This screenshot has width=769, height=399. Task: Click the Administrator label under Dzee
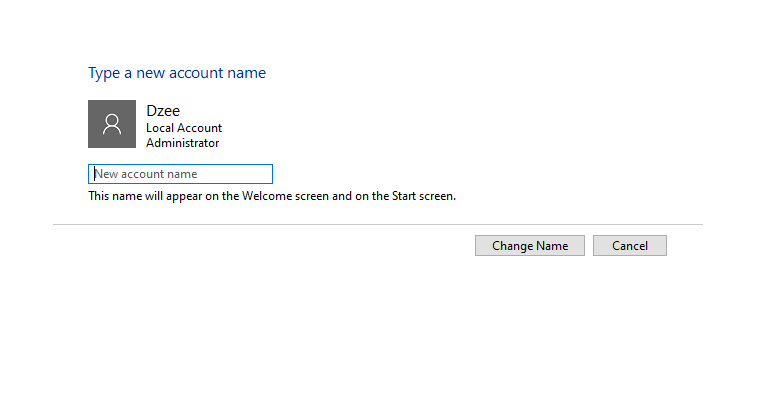(182, 143)
